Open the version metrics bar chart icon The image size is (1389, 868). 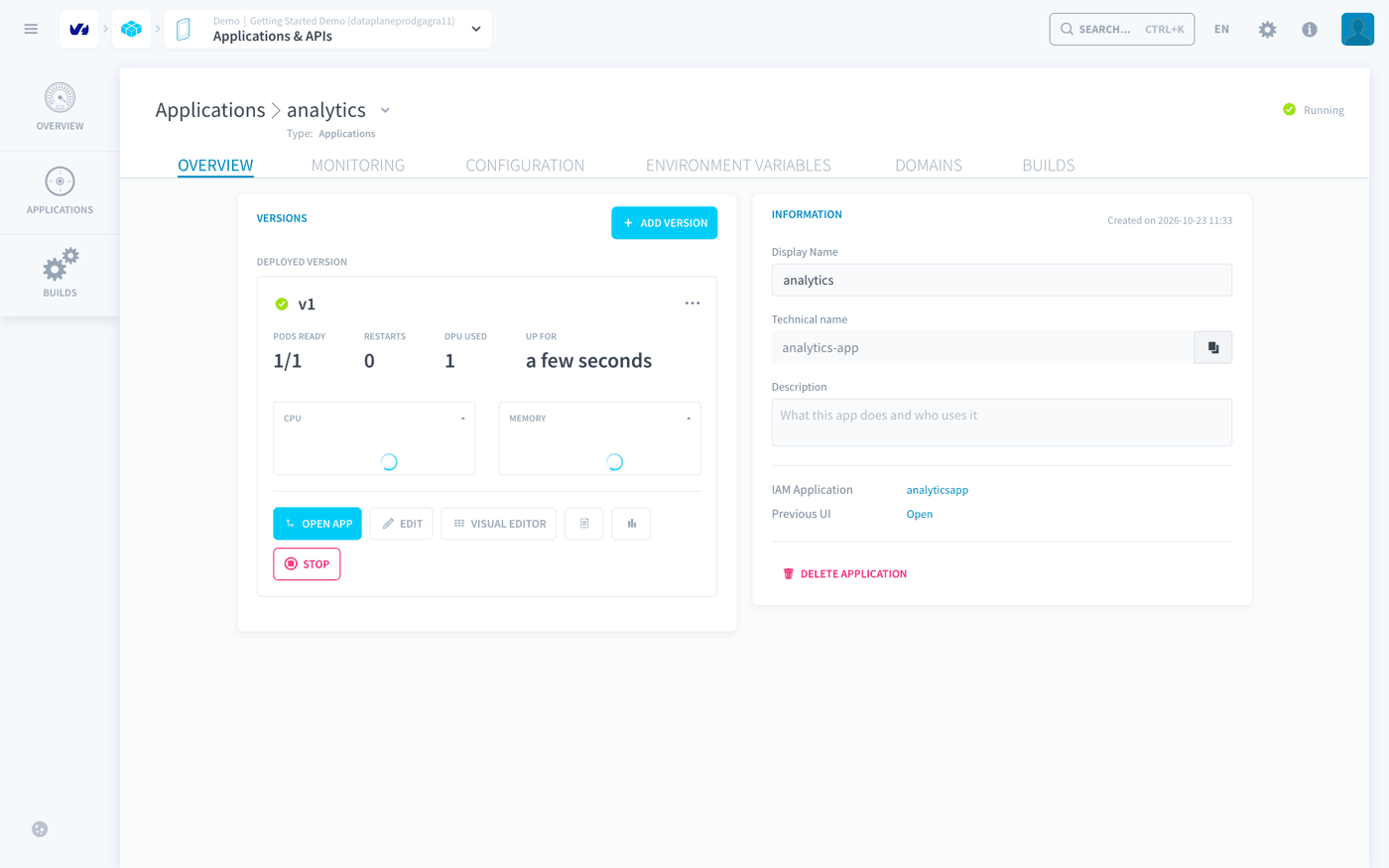(x=631, y=524)
